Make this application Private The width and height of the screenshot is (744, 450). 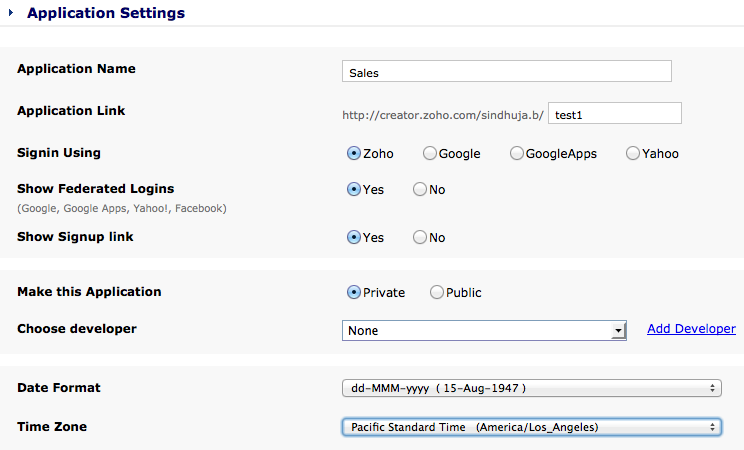point(354,293)
